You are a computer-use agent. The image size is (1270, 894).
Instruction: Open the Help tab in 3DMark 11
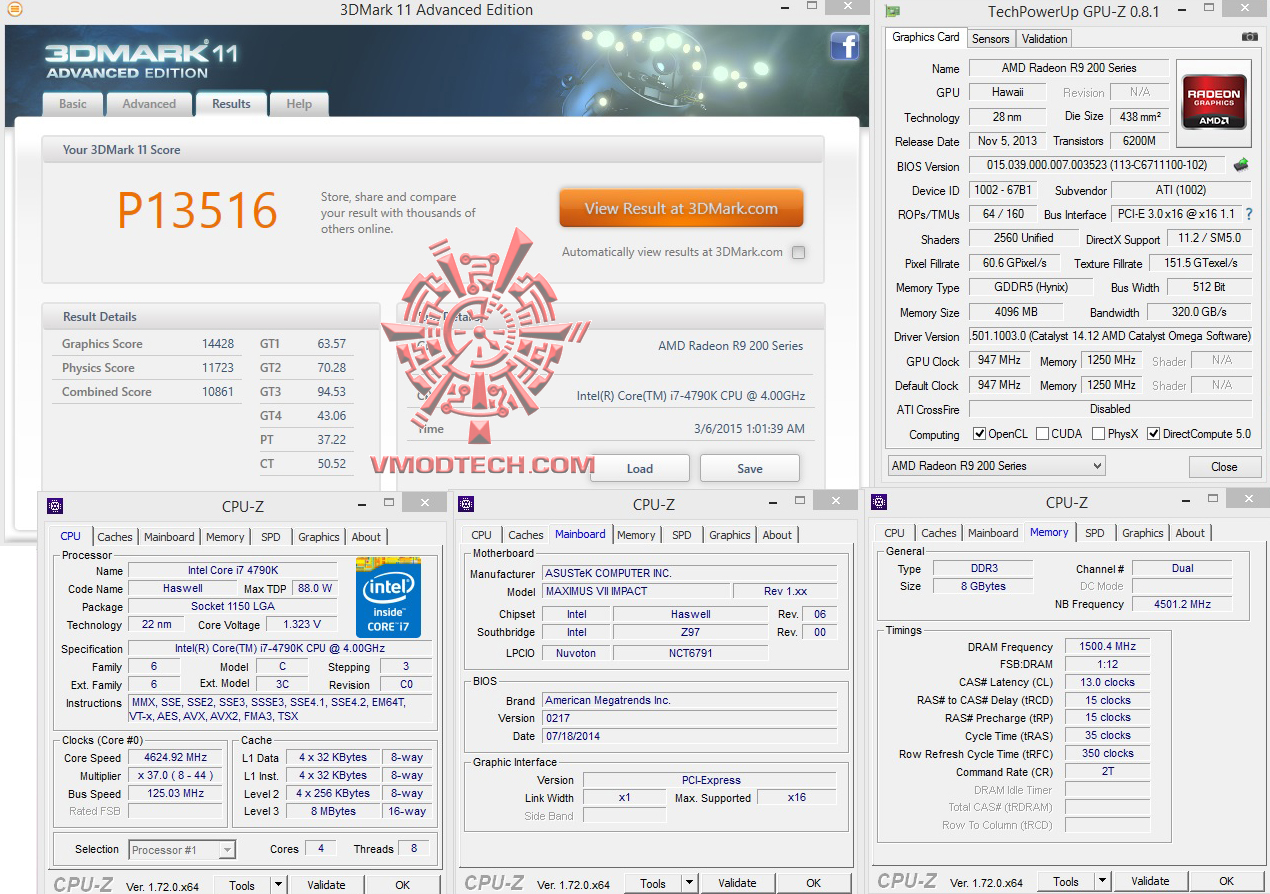(x=299, y=104)
